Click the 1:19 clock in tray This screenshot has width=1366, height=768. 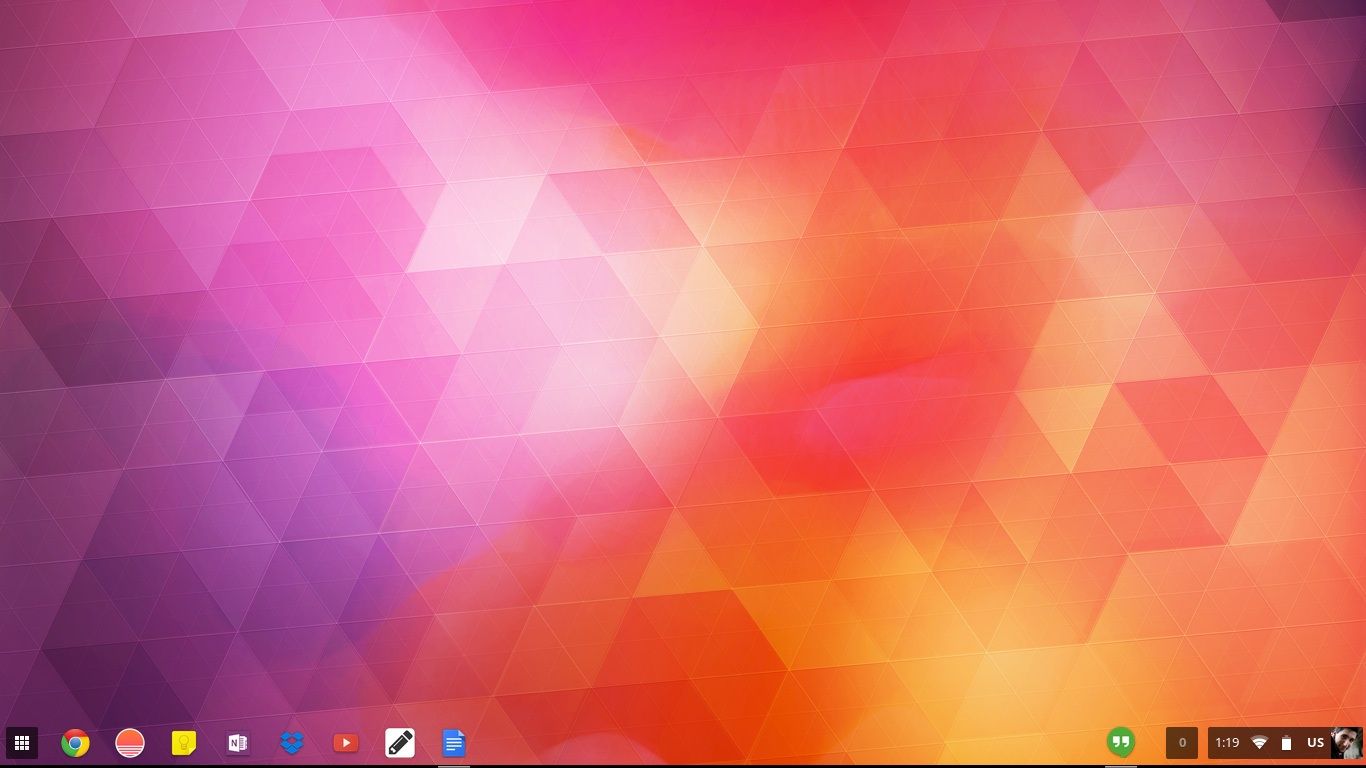1227,743
